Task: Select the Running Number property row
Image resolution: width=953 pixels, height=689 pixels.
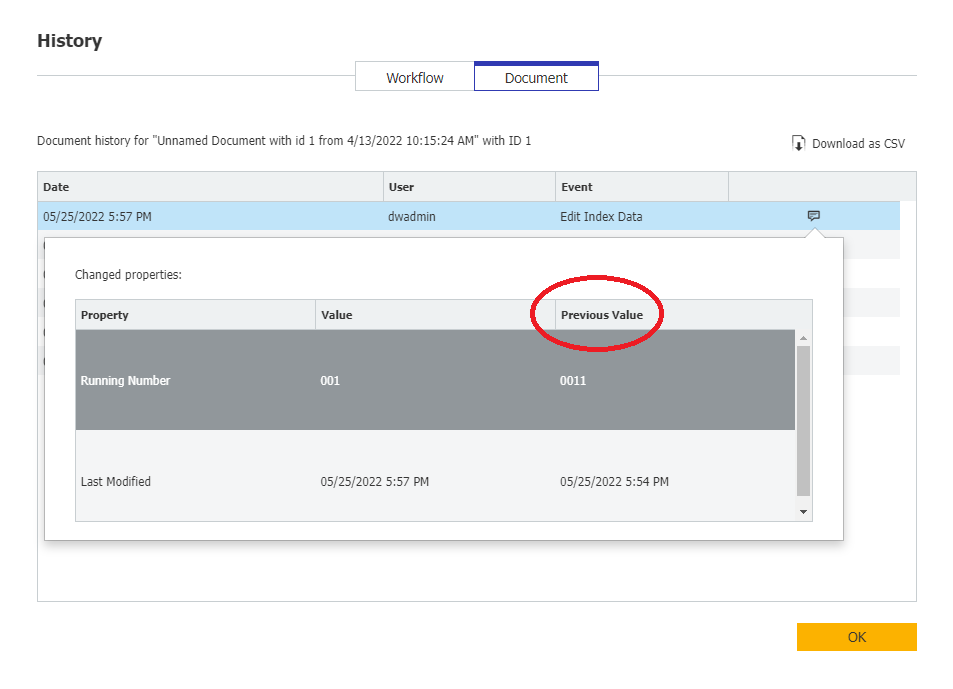Action: pyautogui.click(x=126, y=381)
